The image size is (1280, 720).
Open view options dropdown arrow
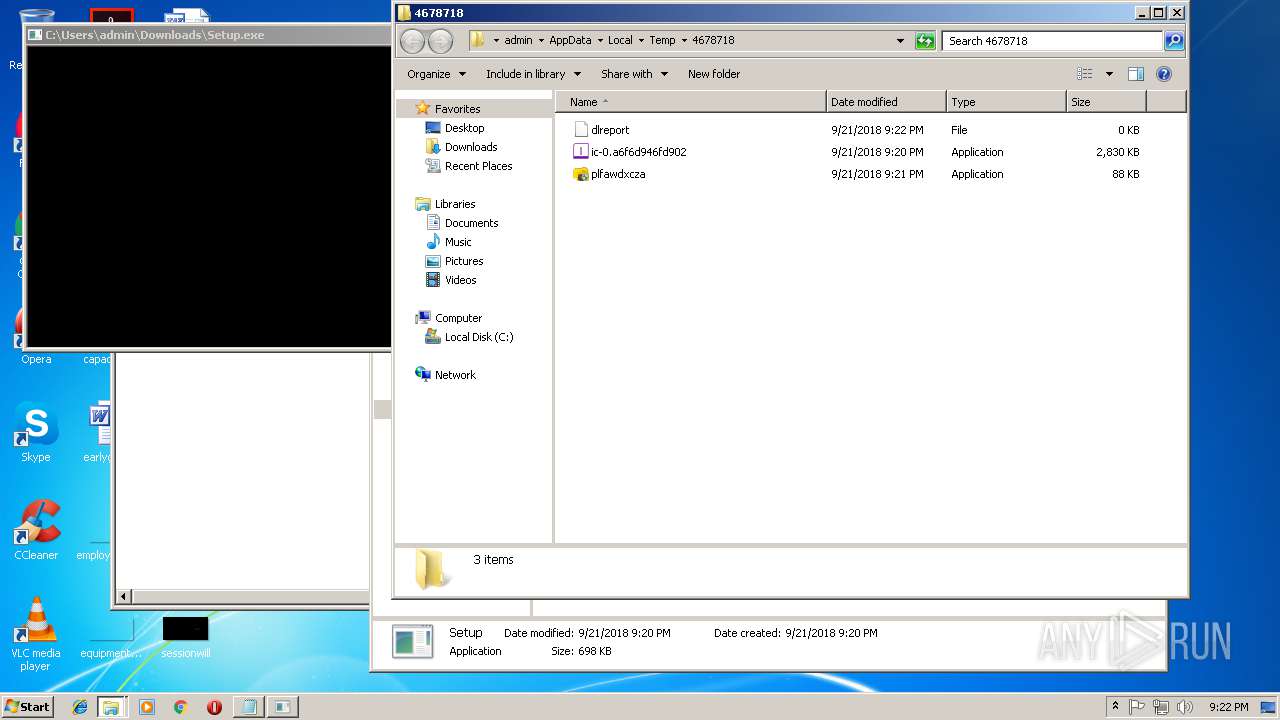[x=1109, y=74]
